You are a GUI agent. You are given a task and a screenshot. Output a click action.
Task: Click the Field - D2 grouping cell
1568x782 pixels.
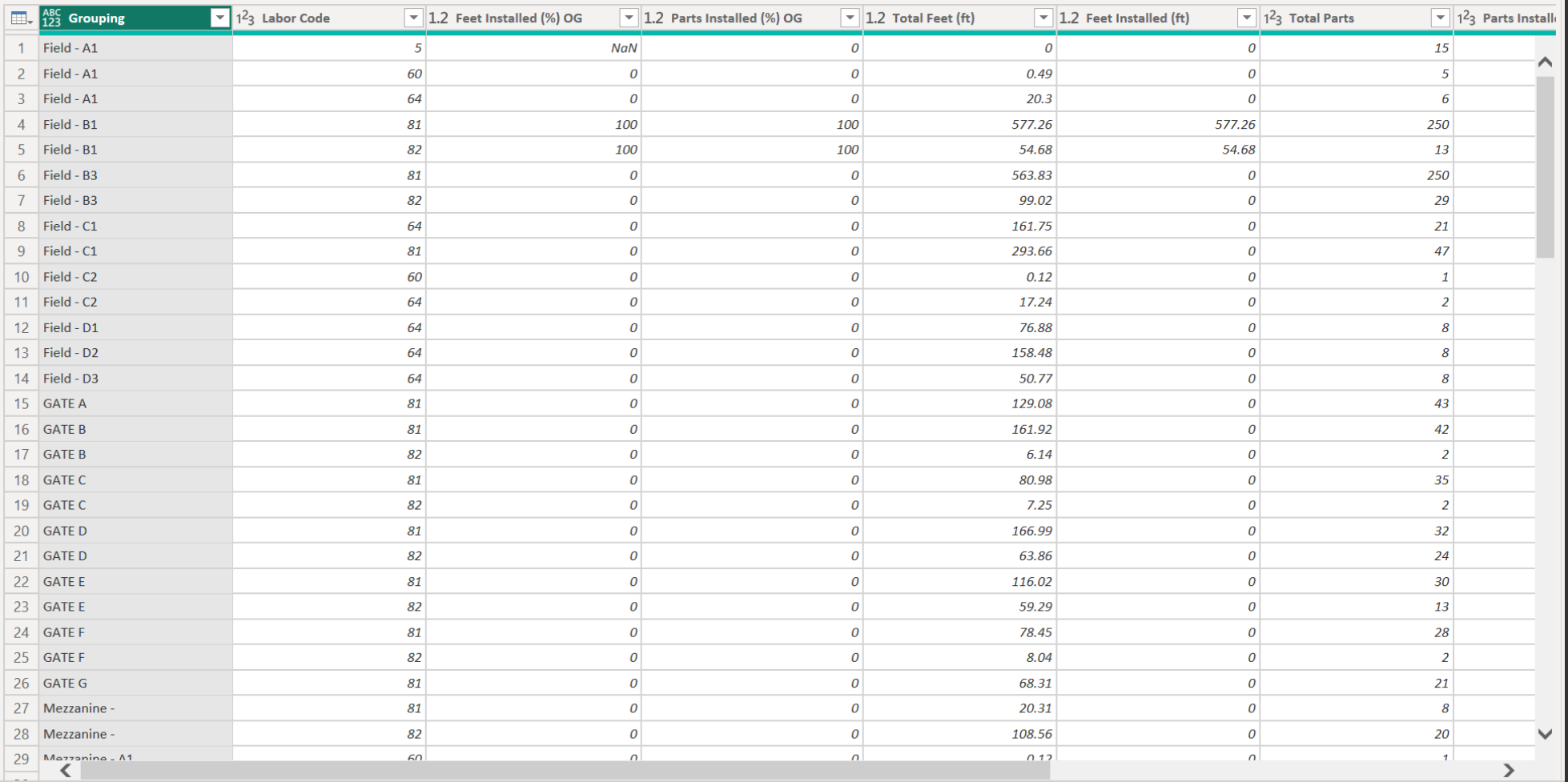[x=135, y=353]
